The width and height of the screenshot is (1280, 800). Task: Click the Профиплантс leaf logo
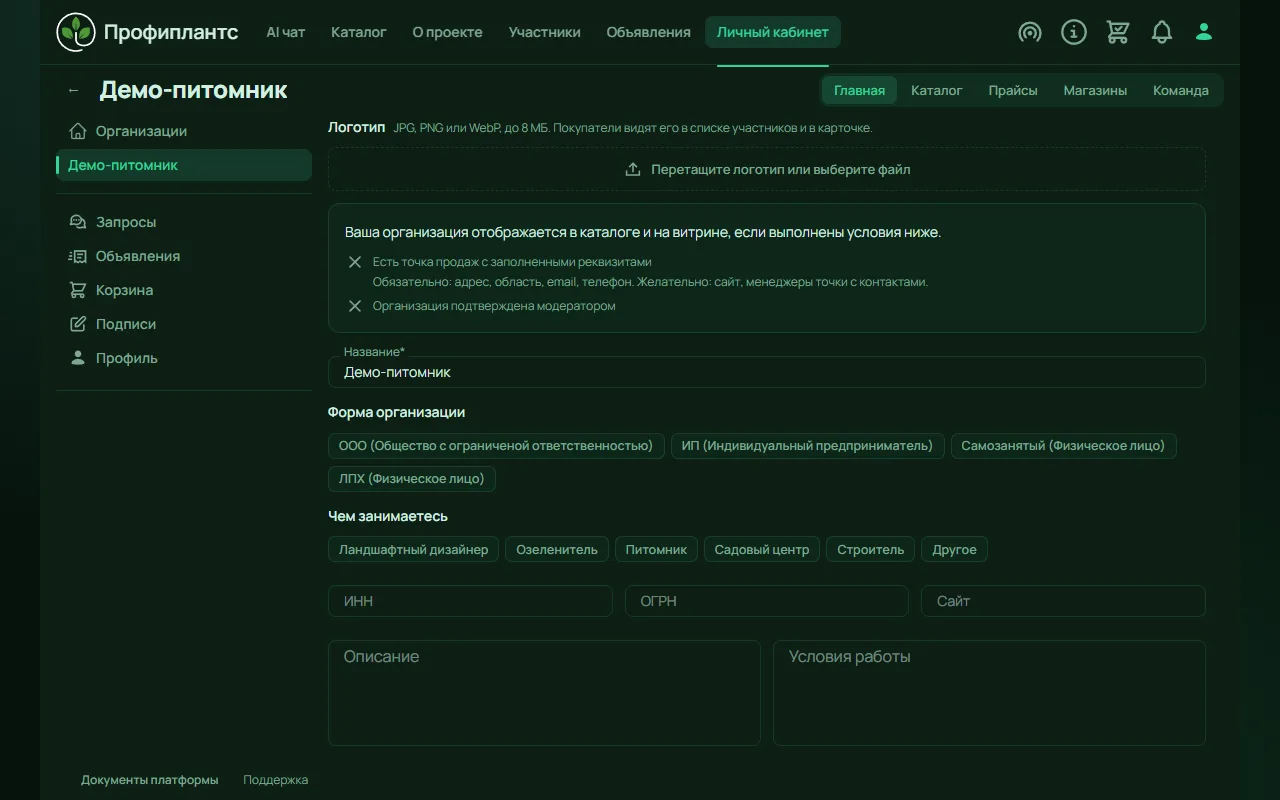76,32
